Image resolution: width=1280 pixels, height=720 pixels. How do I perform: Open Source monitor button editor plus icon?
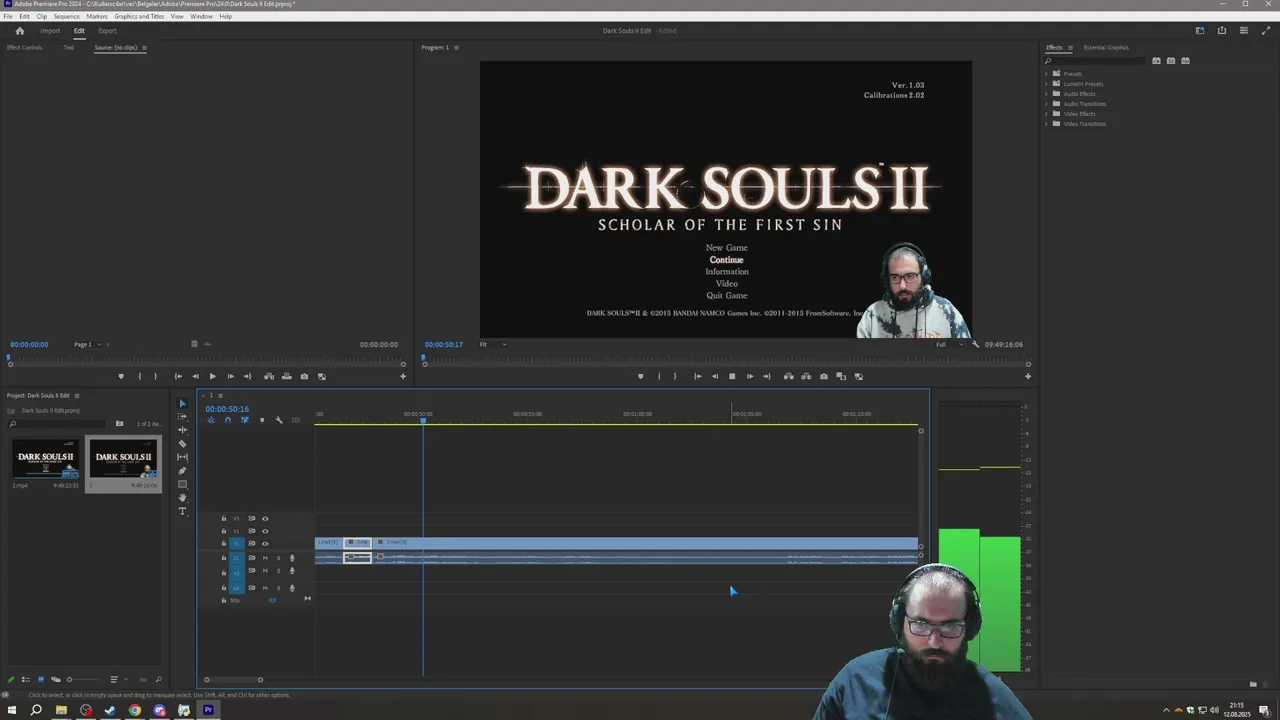(x=403, y=376)
